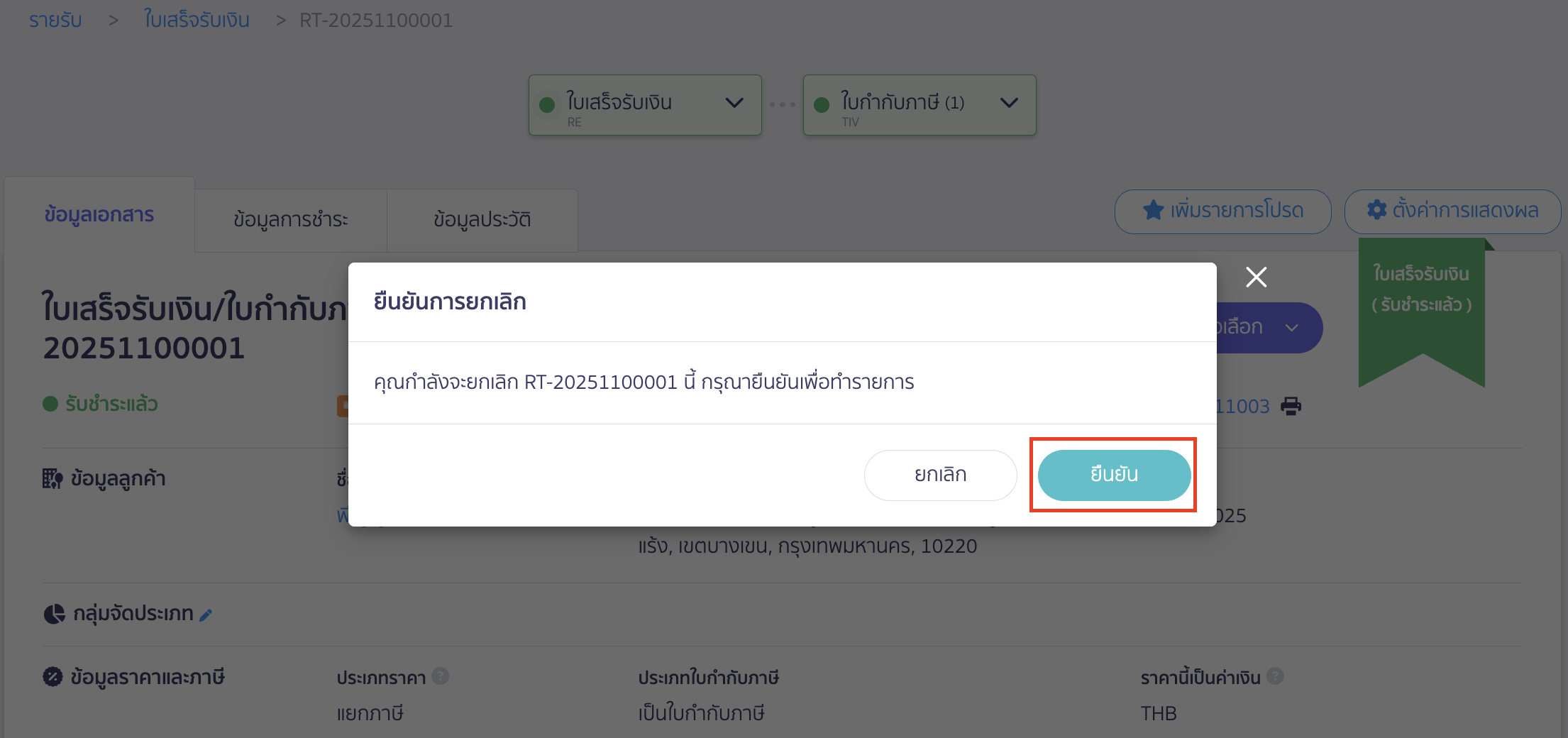The image size is (1568, 738).
Task: Switch to the ข้อมูลการชำระ tab
Action: pos(290,220)
